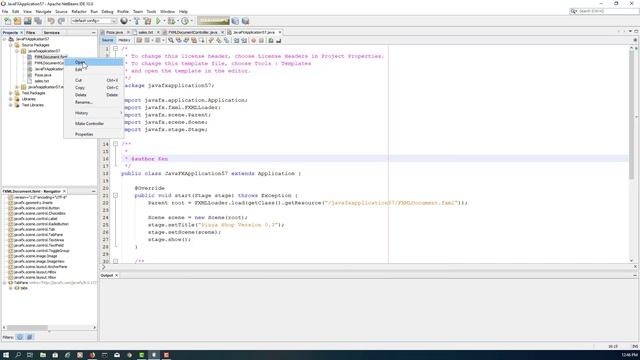Expand the Libraries node
Screen dimensions: 640x360
pyautogui.click(x=11, y=99)
